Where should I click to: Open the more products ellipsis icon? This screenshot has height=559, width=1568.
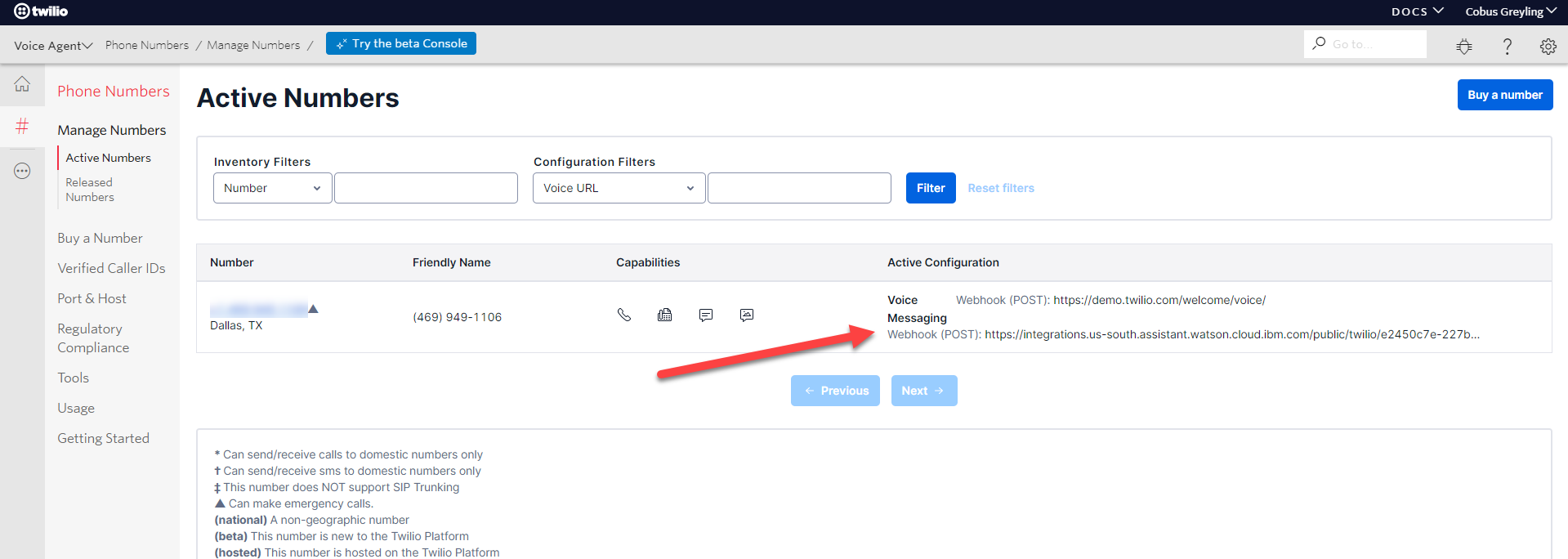click(22, 171)
